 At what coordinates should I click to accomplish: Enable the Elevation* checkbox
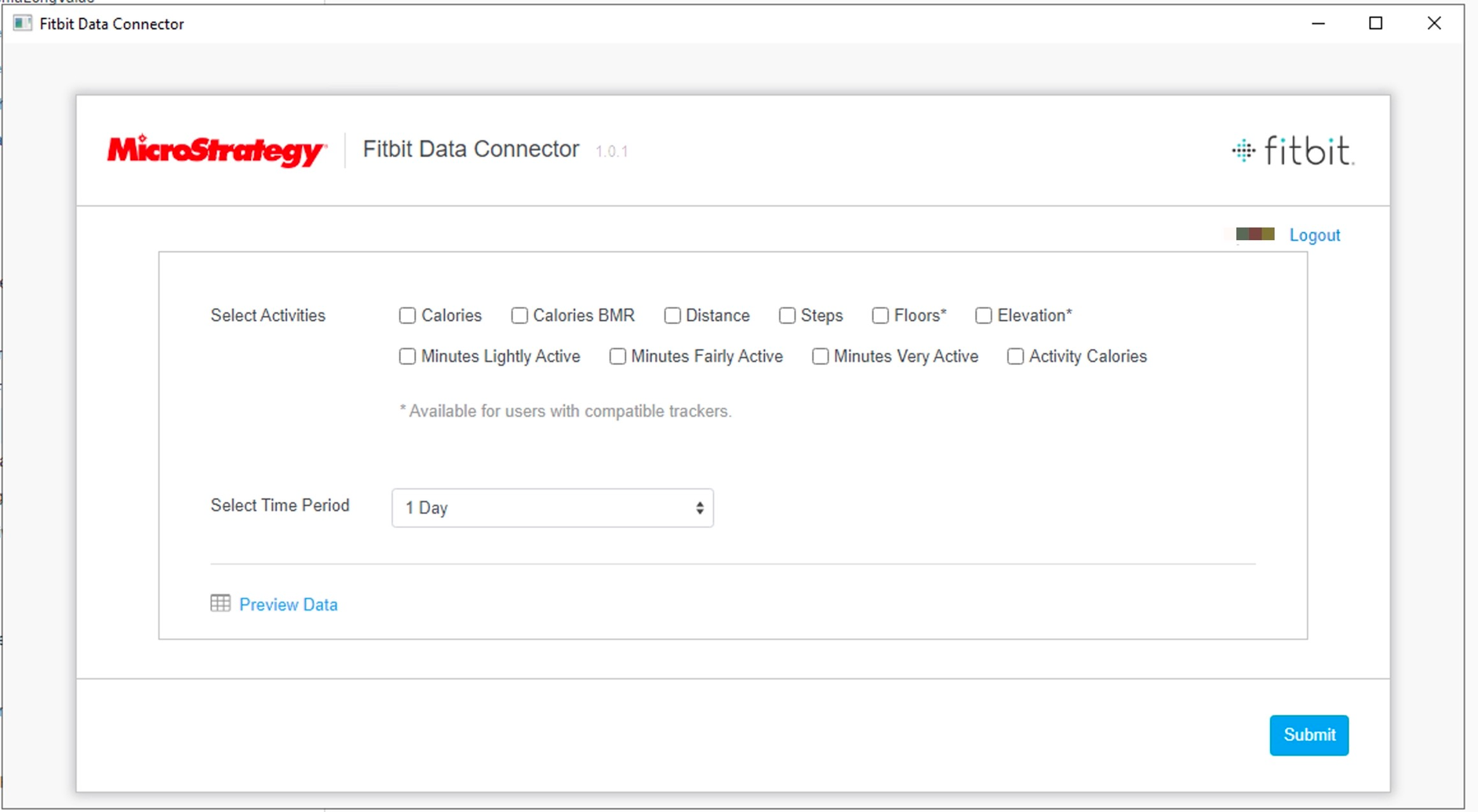click(x=983, y=315)
